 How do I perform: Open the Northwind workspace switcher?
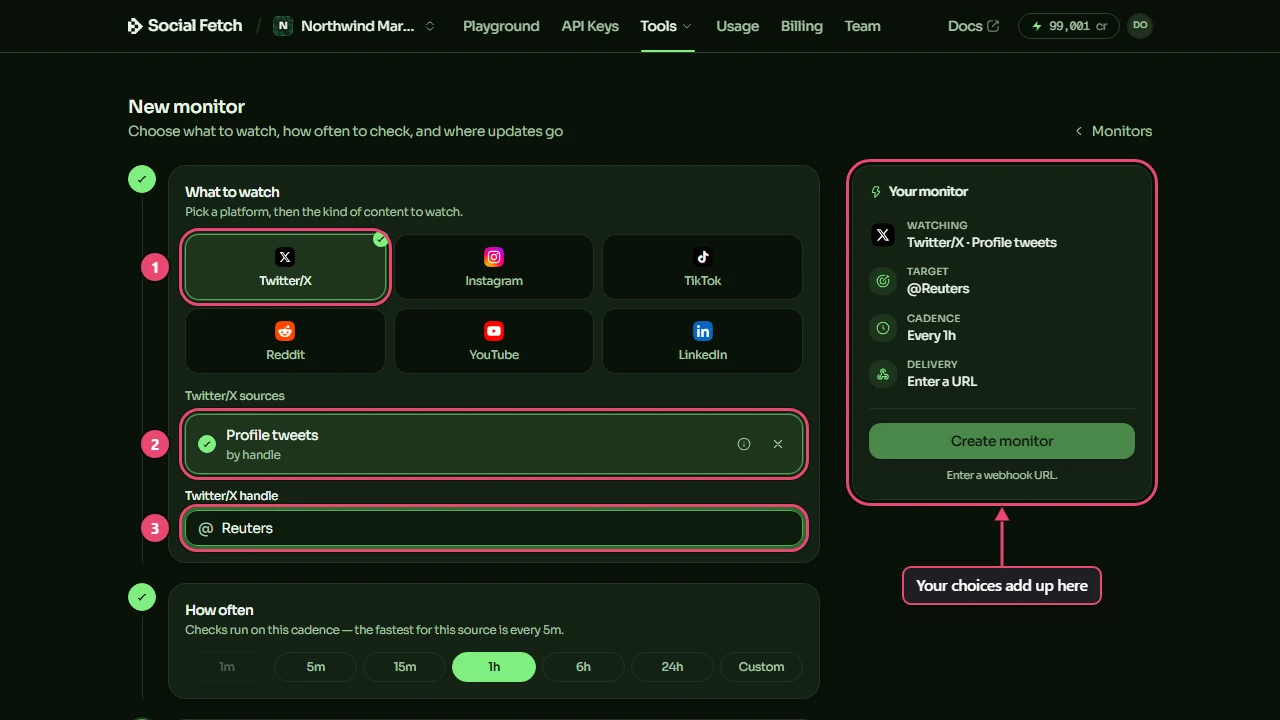355,26
